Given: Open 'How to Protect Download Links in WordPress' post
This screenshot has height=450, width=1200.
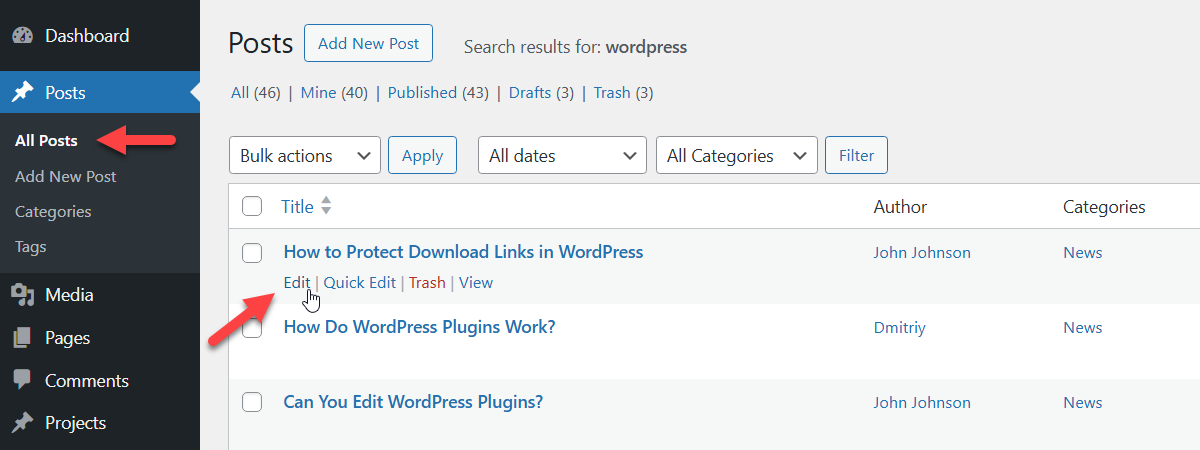Looking at the screenshot, I should tap(463, 252).
